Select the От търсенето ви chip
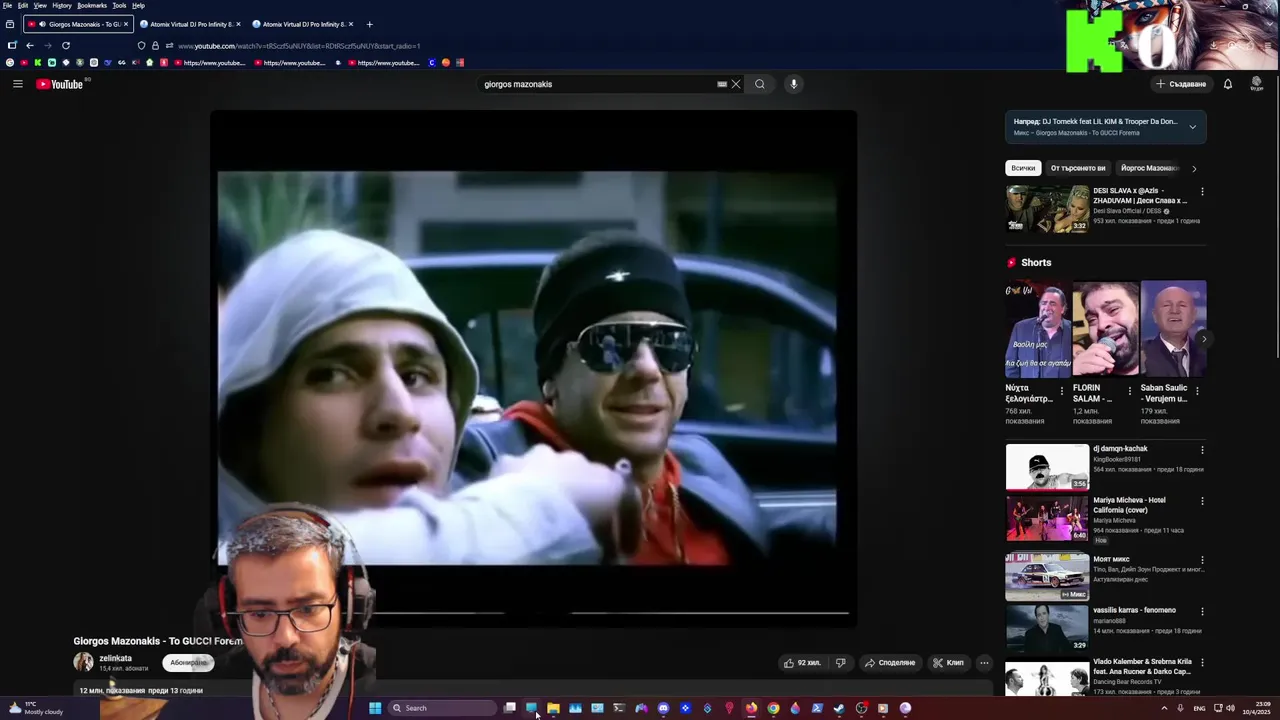This screenshot has width=1280, height=720. coord(1078,168)
